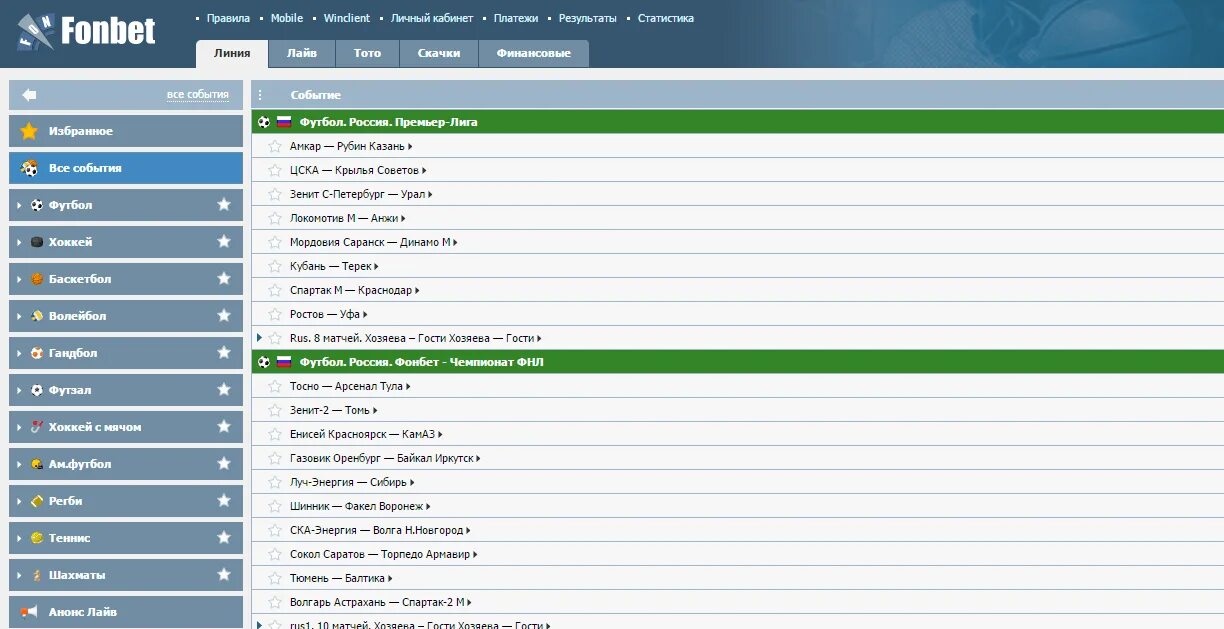The height and width of the screenshot is (629, 1224).
Task: Switch to the Линия tab
Action: [x=232, y=53]
